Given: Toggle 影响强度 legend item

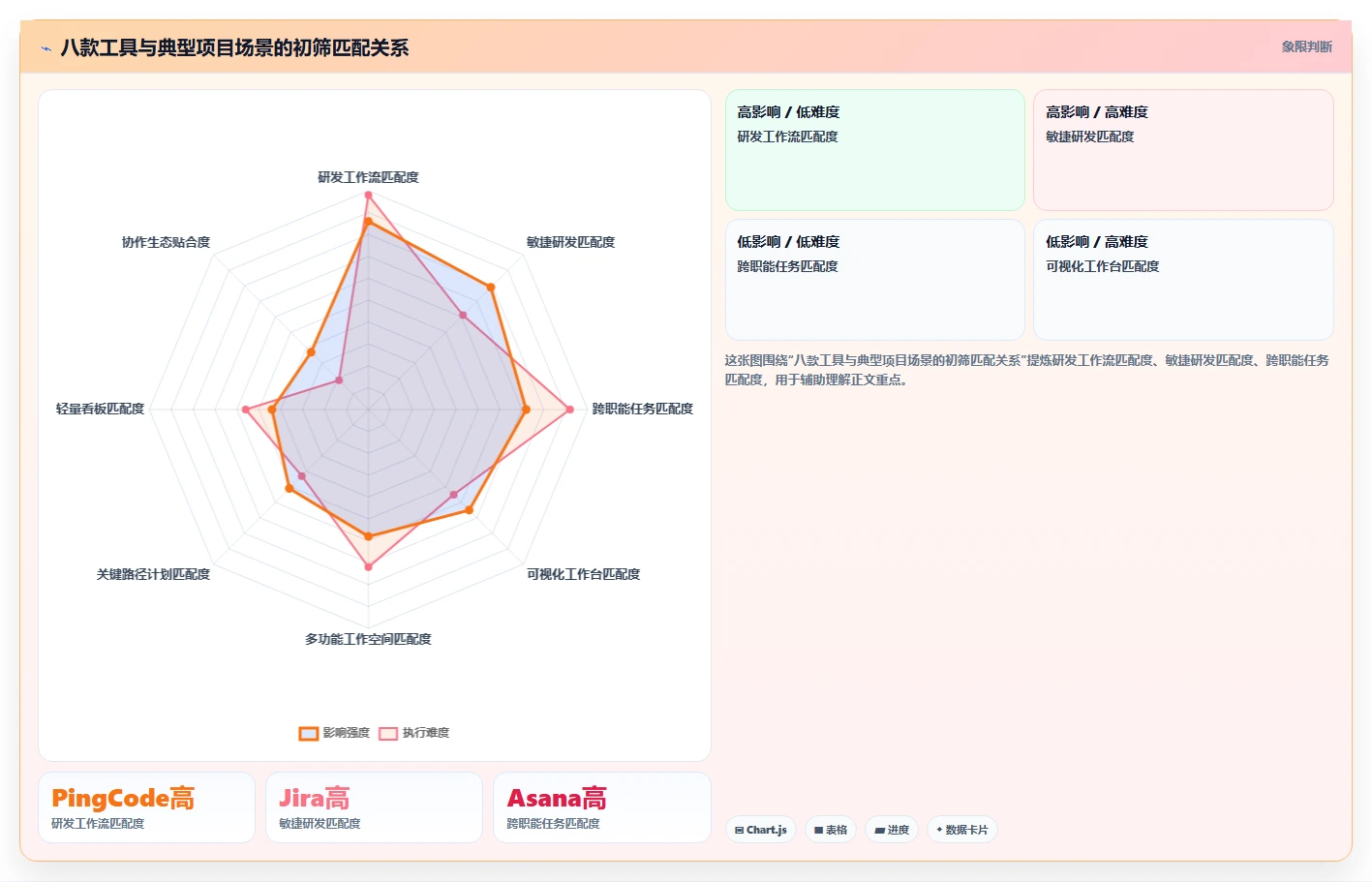Looking at the screenshot, I should (x=335, y=733).
